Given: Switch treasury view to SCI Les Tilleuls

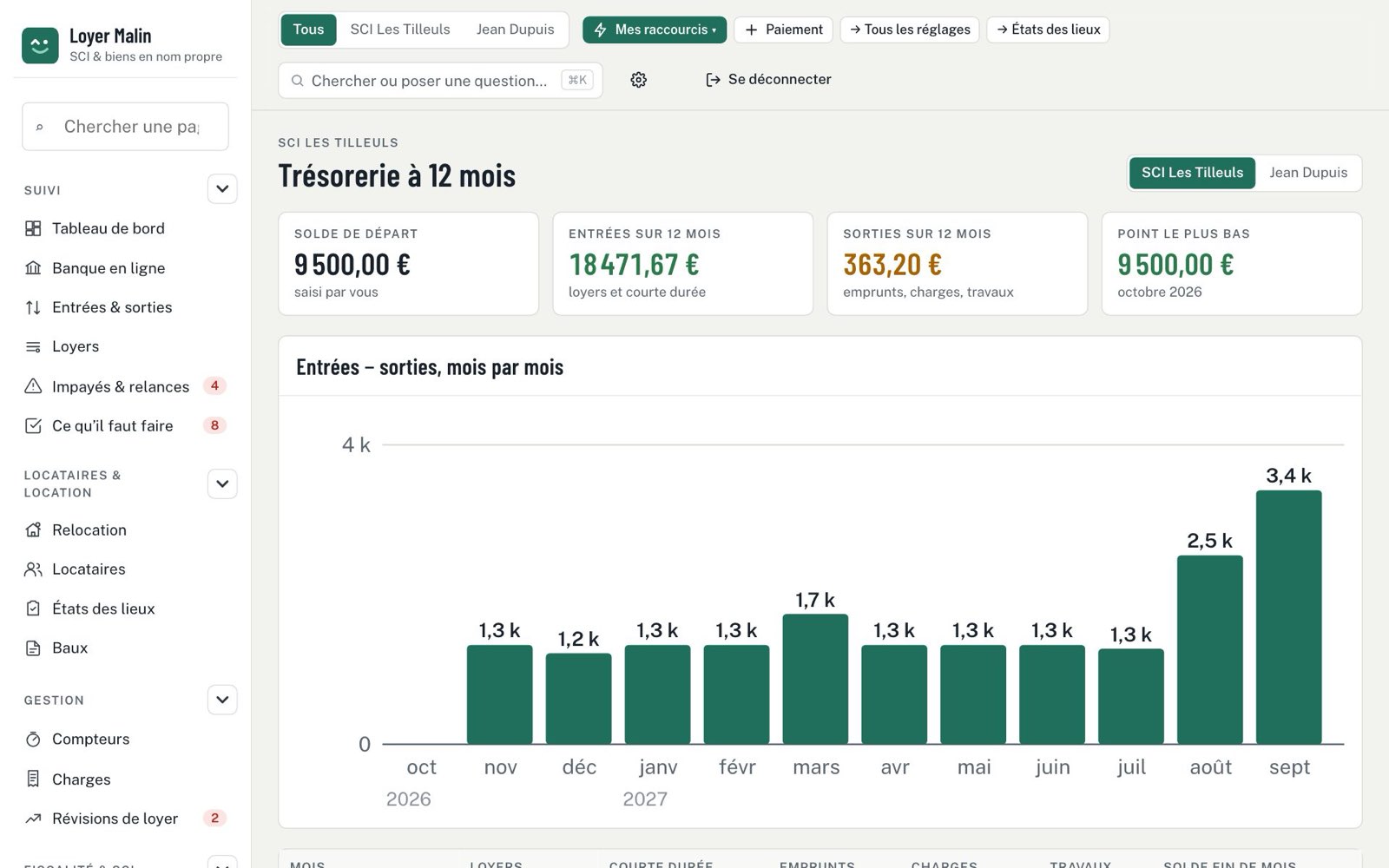Looking at the screenshot, I should (1192, 173).
